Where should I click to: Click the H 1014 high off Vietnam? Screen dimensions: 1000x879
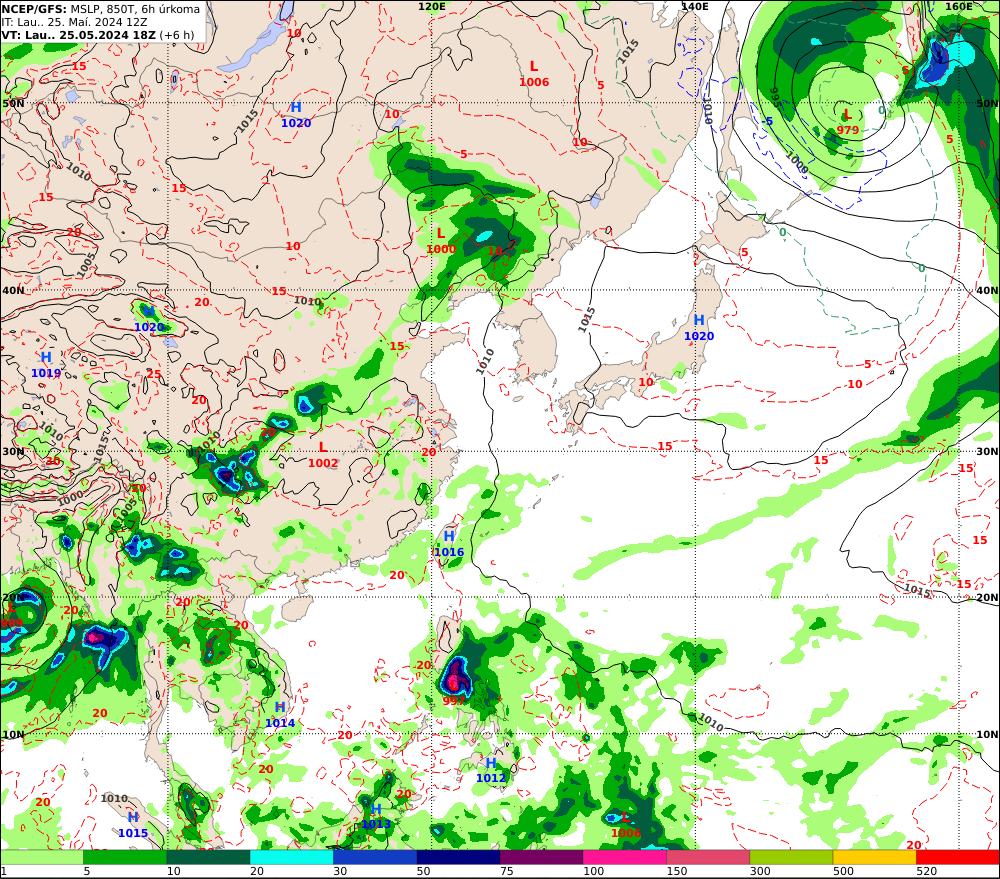point(280,715)
